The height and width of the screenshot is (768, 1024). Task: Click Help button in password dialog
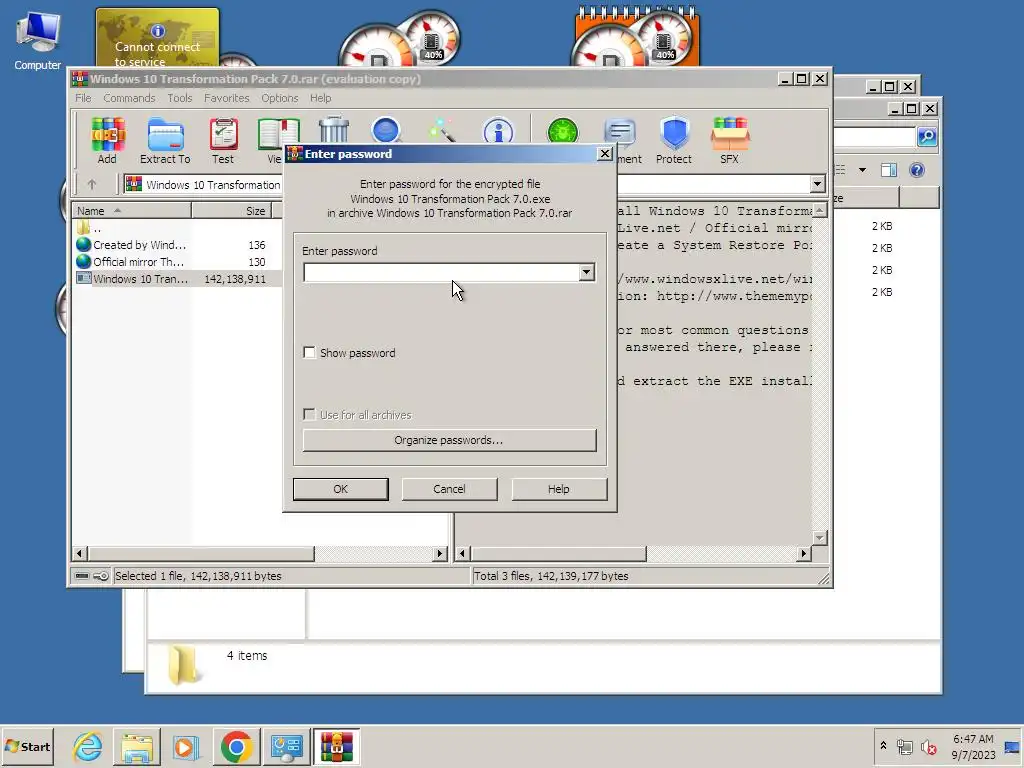point(559,489)
